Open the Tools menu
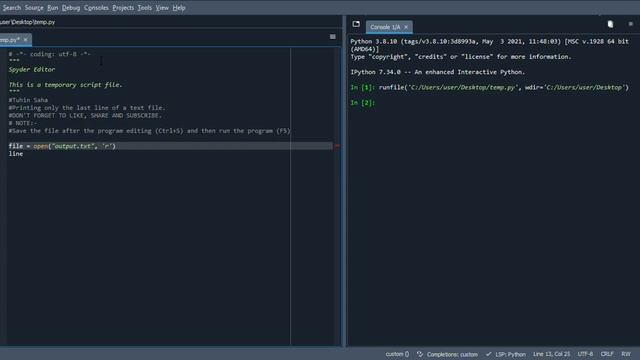Image resolution: width=640 pixels, height=360 pixels. coord(144,8)
